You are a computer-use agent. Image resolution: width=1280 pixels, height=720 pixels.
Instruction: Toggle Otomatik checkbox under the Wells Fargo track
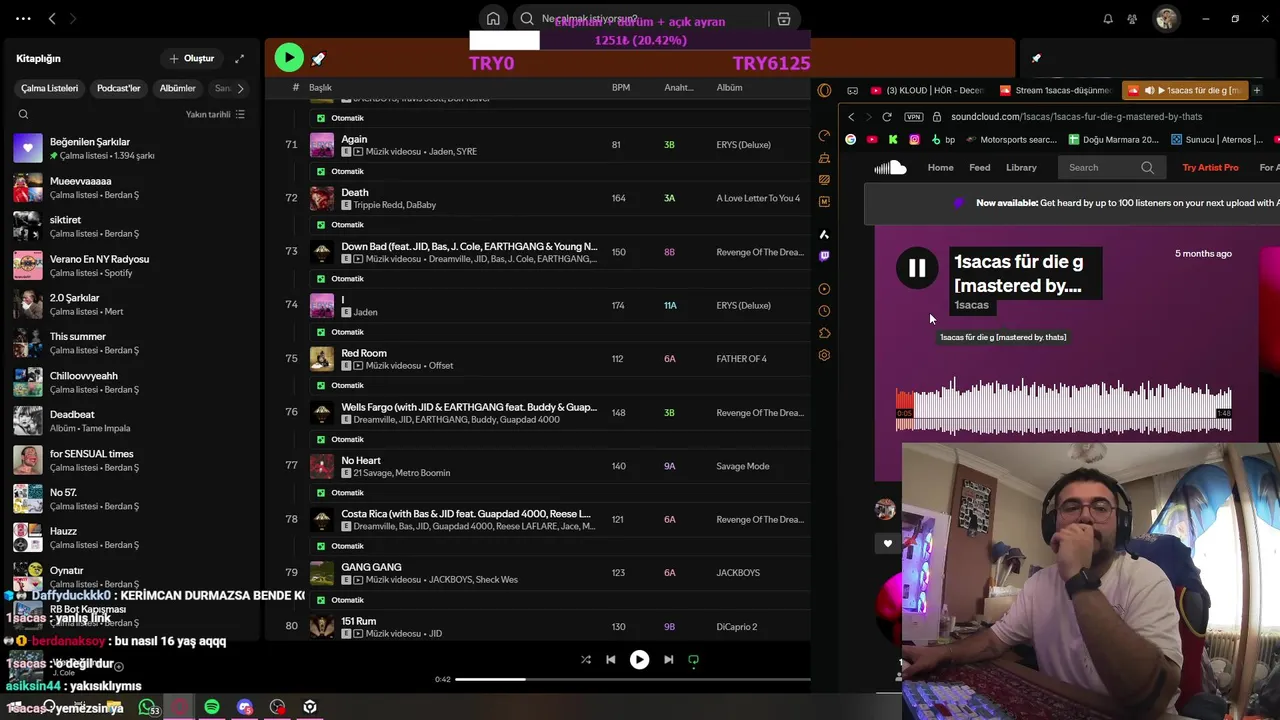click(321, 440)
